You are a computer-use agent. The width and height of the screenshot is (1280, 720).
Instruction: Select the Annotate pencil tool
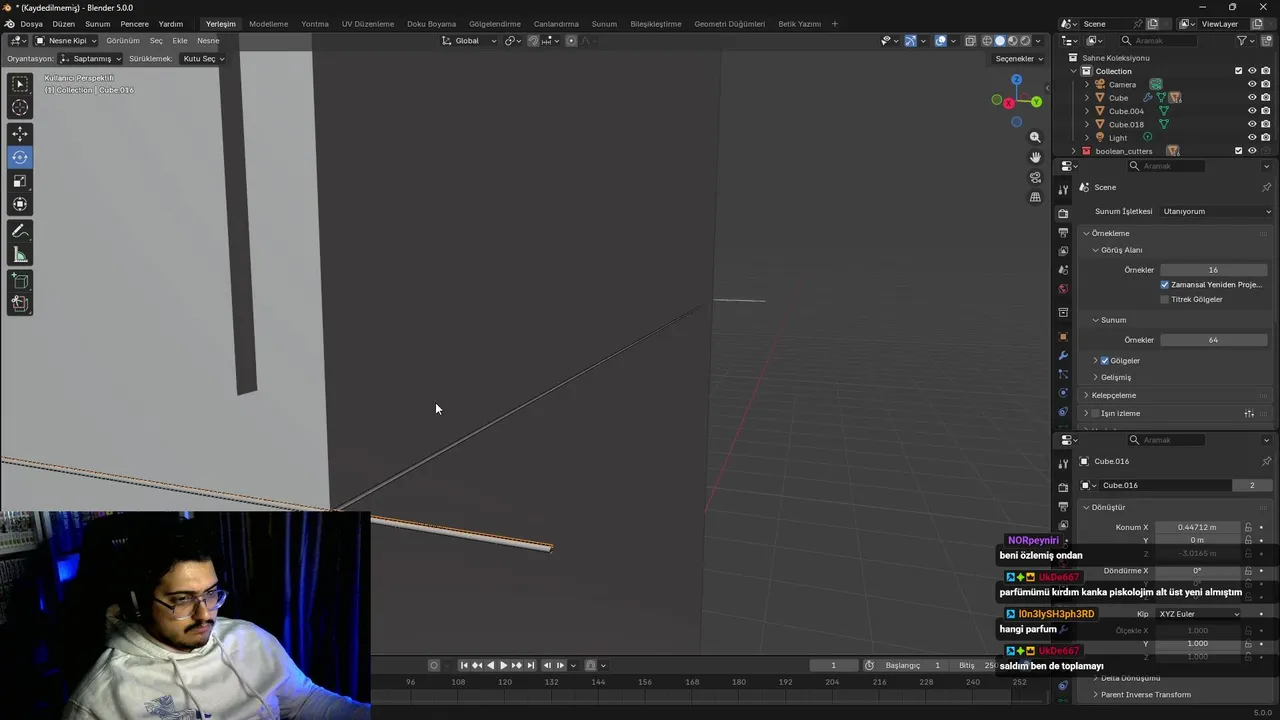click(x=20, y=231)
